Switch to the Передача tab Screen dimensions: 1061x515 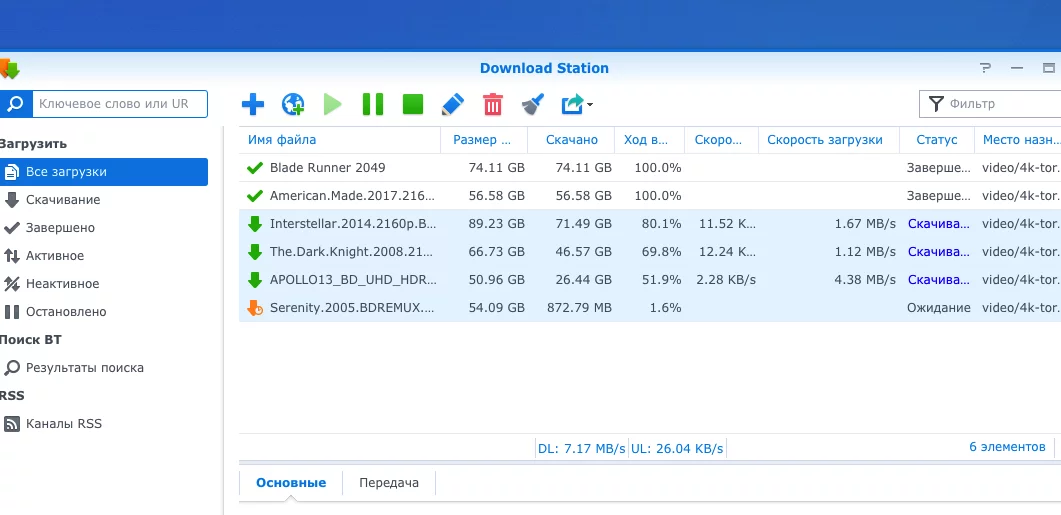coord(389,483)
